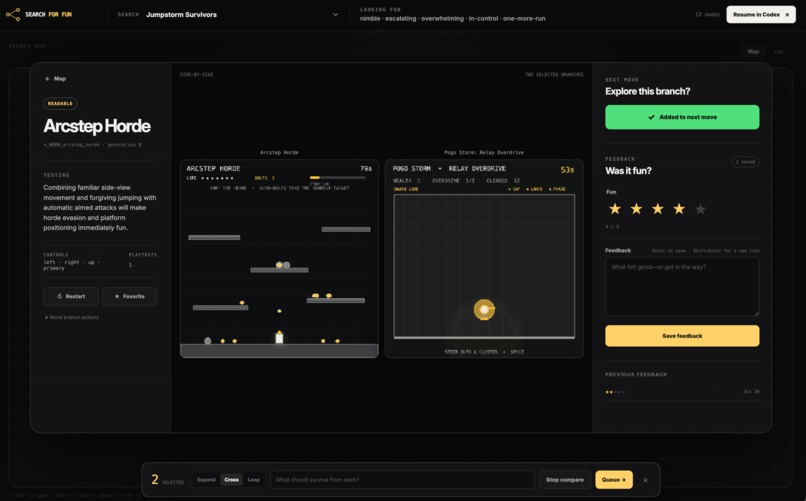Select the Cross mode option
This screenshot has width=806, height=501.
pyautogui.click(x=231, y=480)
